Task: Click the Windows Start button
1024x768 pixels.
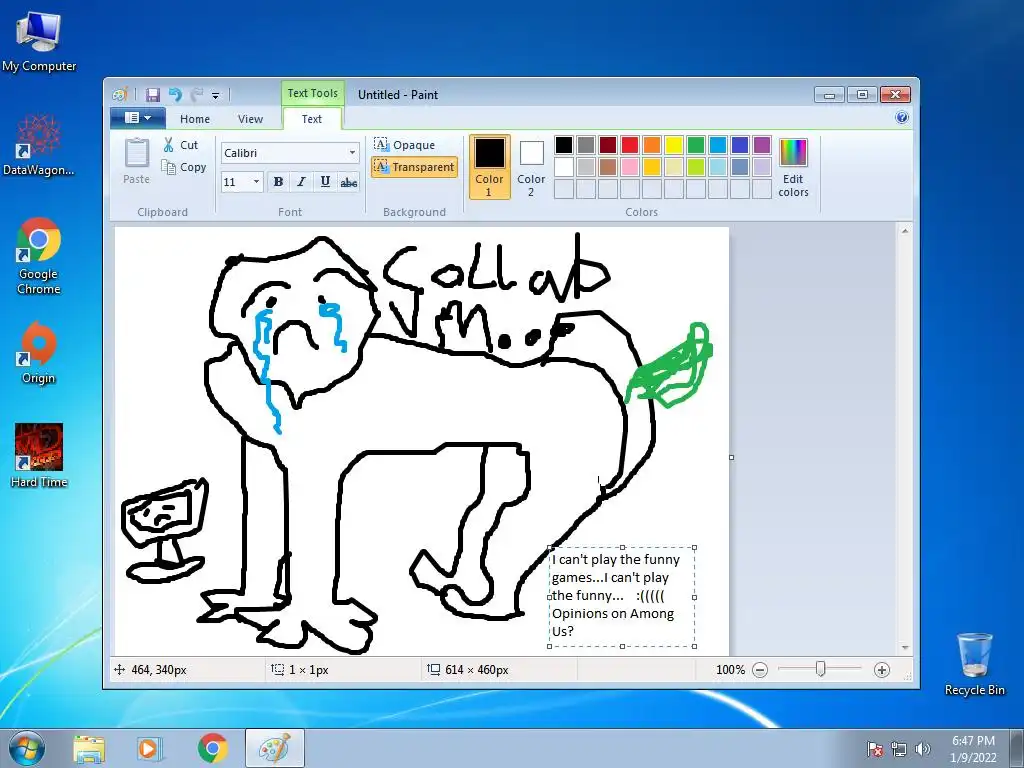Action: tap(26, 749)
